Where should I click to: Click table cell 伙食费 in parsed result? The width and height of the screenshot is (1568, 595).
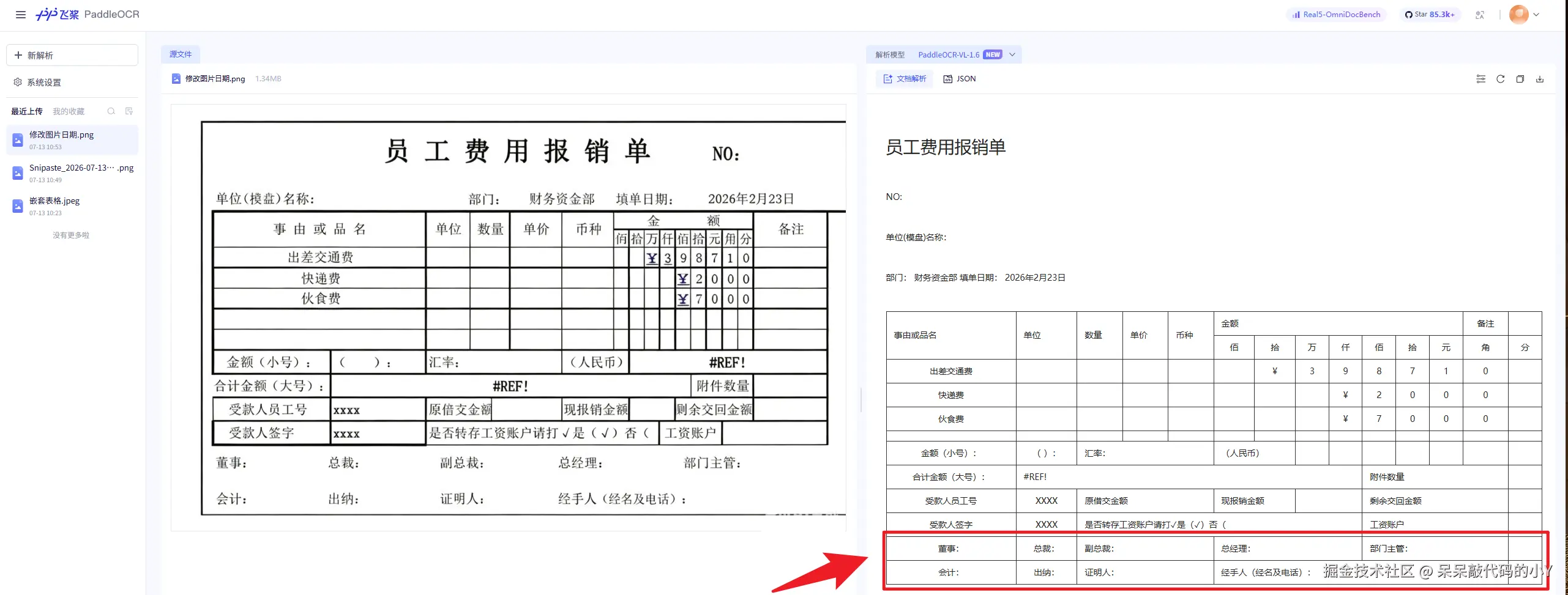coord(951,419)
